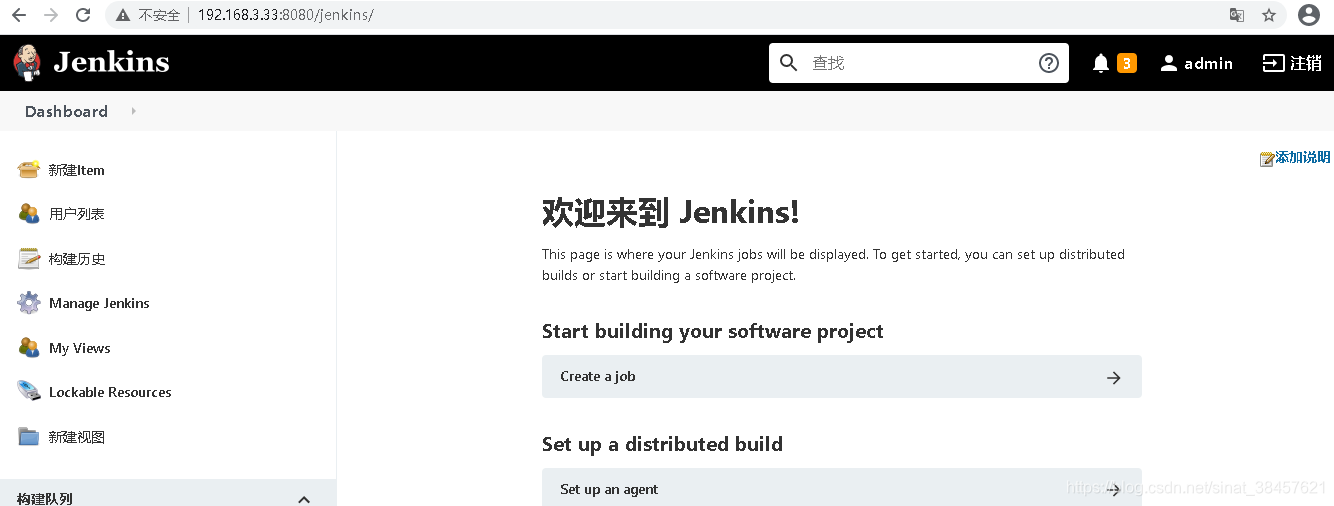Image resolution: width=1334 pixels, height=506 pixels.
Task: Click the Manage Jenkins gear icon
Action: 29,302
